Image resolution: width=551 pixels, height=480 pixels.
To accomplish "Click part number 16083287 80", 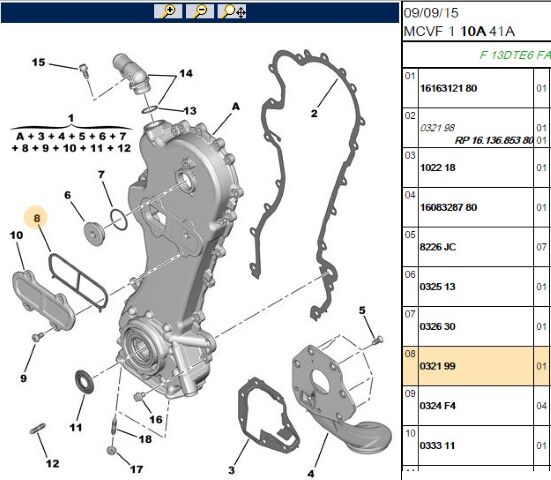I will [x=448, y=207].
